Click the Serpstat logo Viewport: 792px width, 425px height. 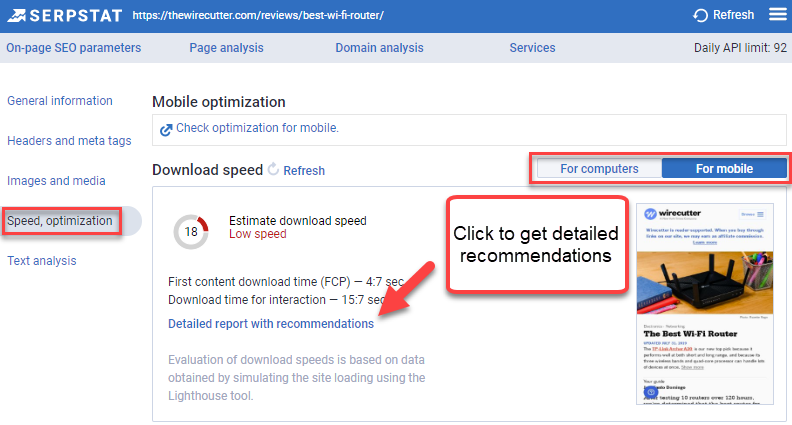click(62, 15)
